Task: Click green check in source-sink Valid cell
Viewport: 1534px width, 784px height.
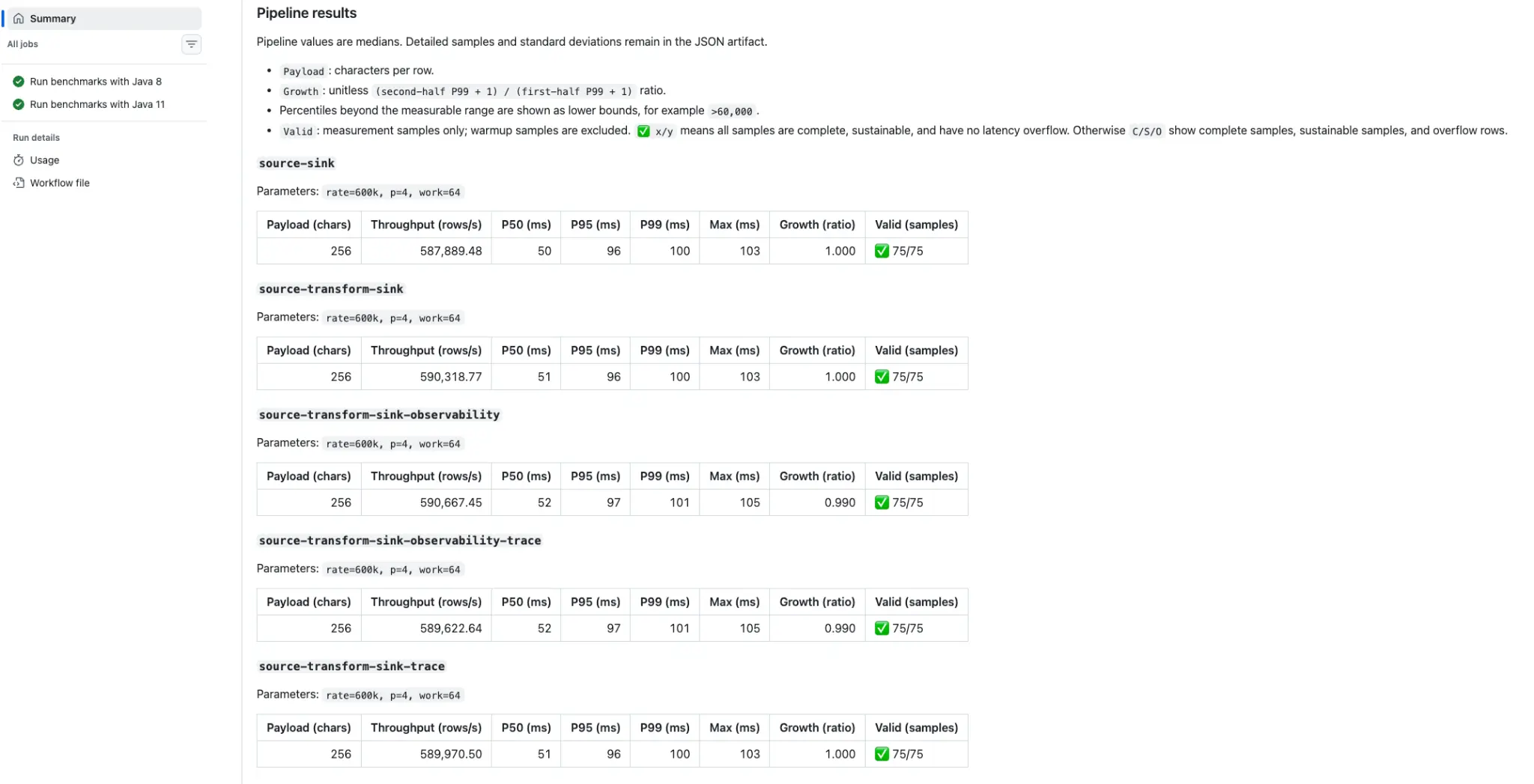Action: coord(882,251)
